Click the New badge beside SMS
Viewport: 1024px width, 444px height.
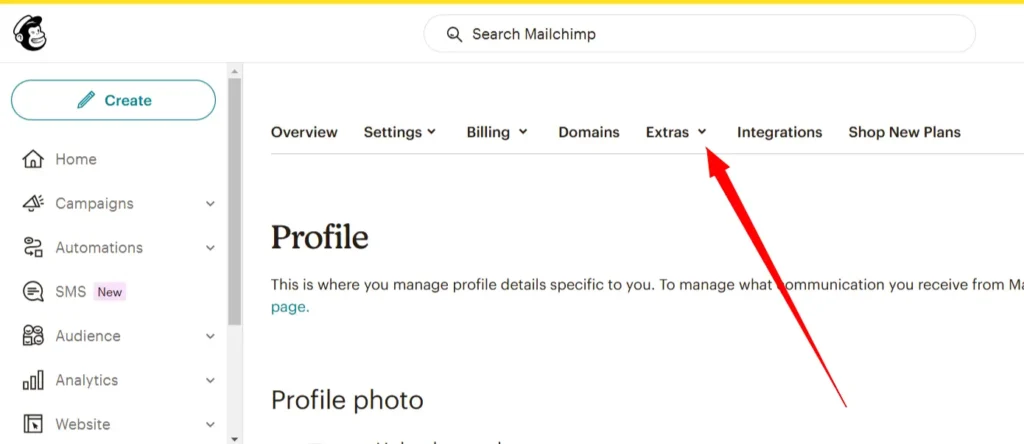[110, 292]
